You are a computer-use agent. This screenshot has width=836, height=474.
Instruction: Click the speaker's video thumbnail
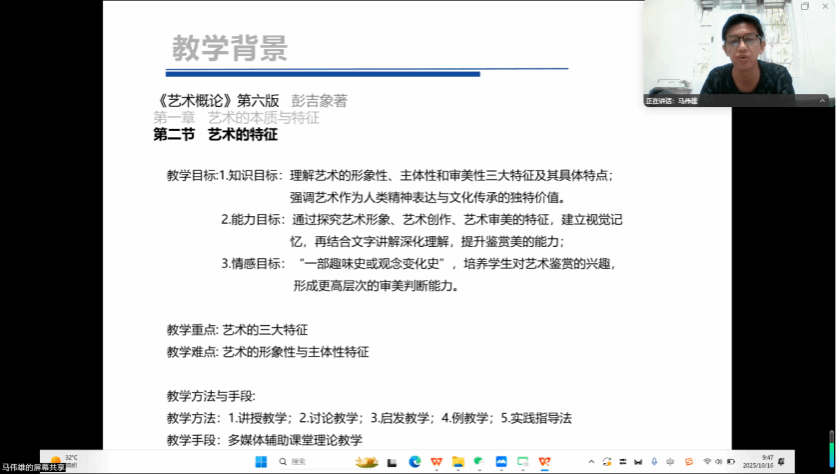(x=738, y=50)
